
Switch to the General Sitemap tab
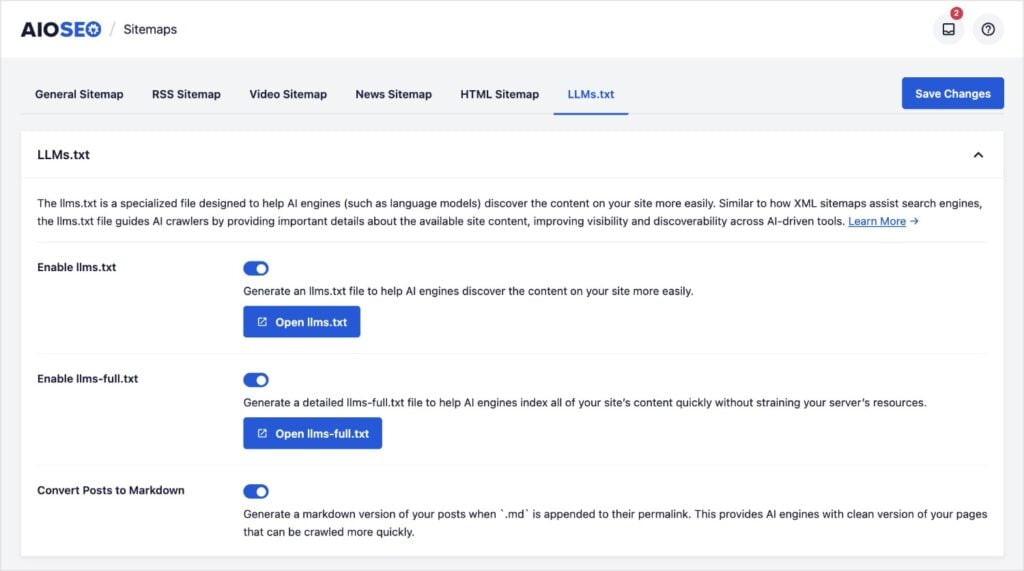pos(79,94)
